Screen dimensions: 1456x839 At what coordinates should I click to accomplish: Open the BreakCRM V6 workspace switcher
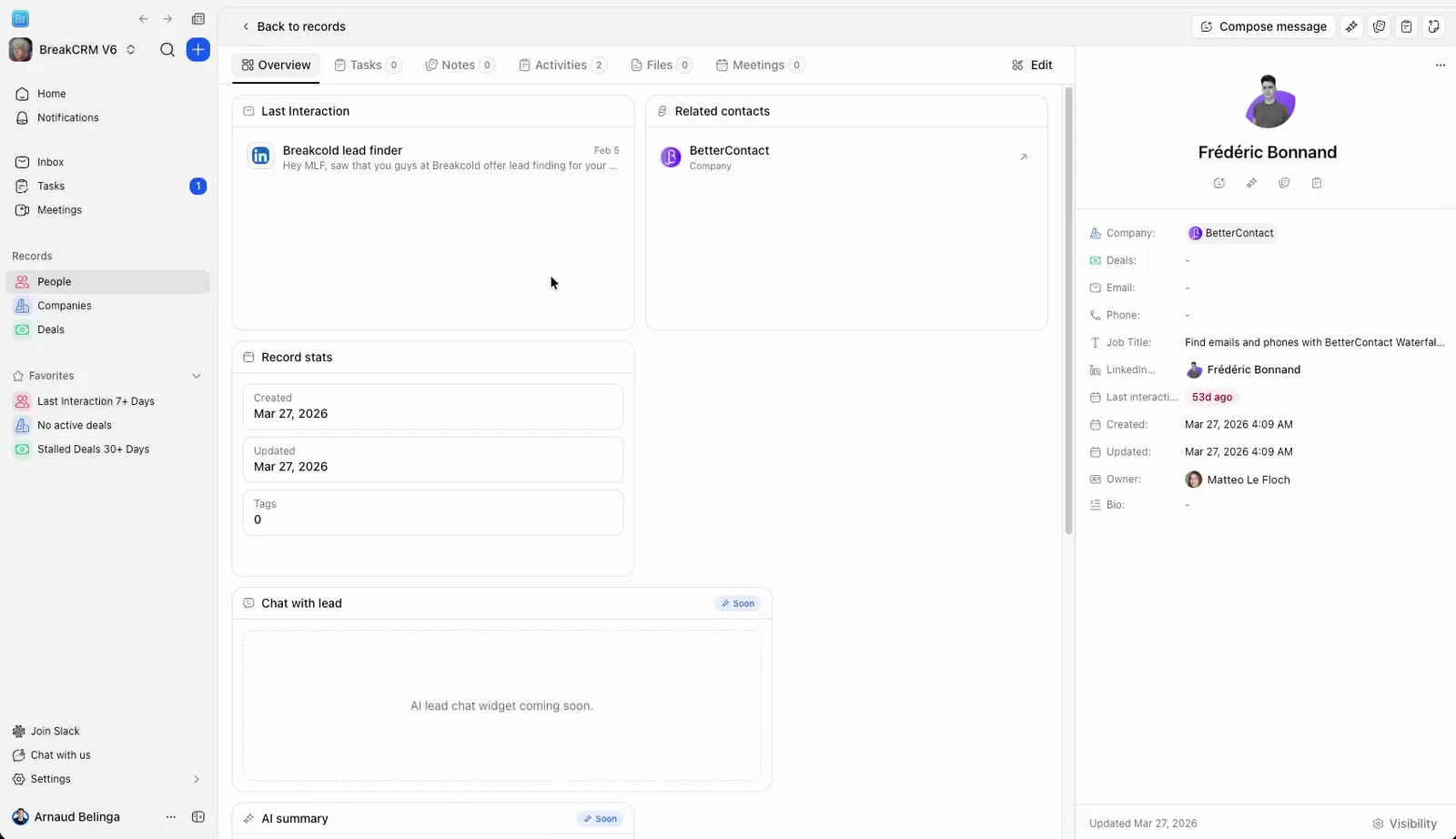pos(74,50)
